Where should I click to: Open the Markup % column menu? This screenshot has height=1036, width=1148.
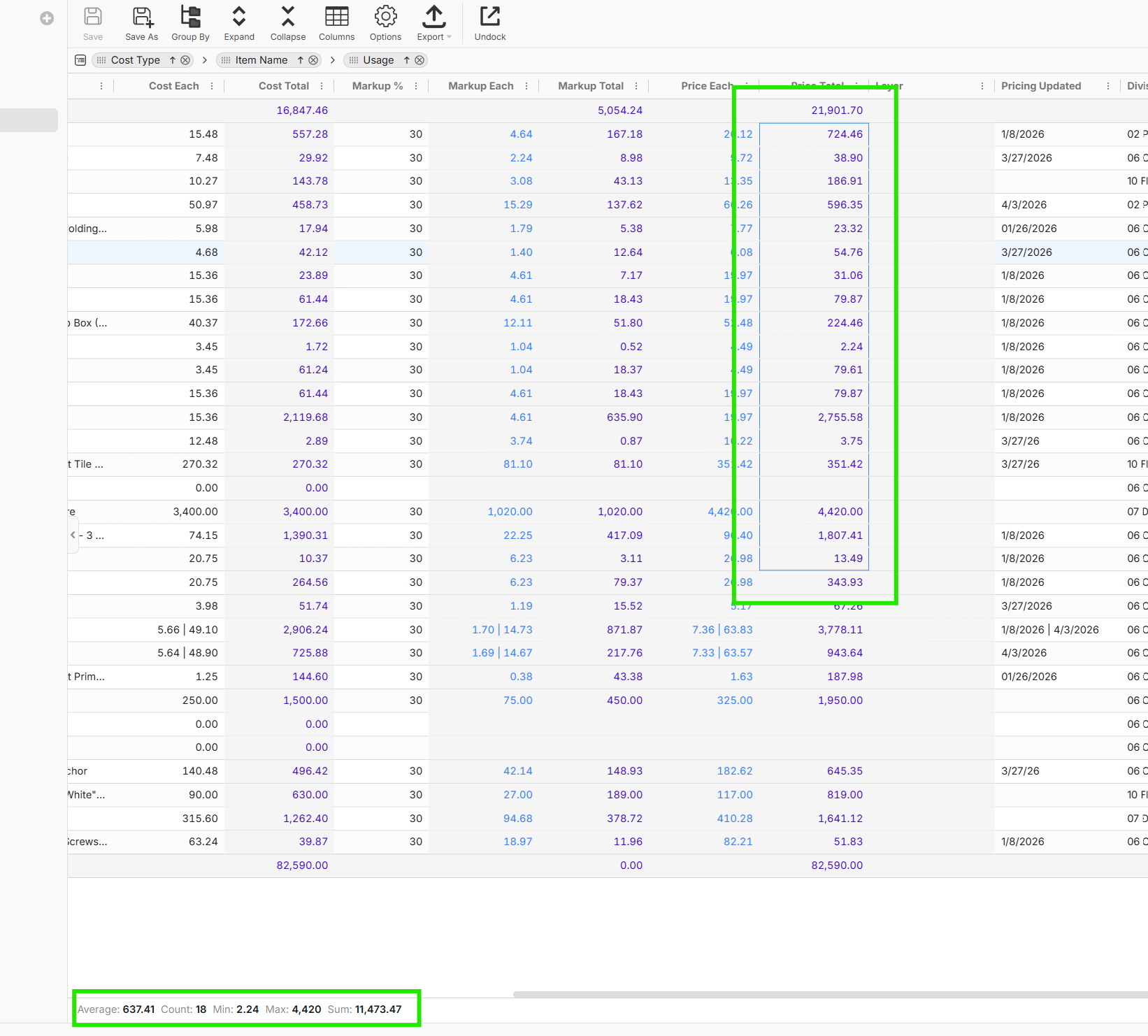(x=416, y=86)
